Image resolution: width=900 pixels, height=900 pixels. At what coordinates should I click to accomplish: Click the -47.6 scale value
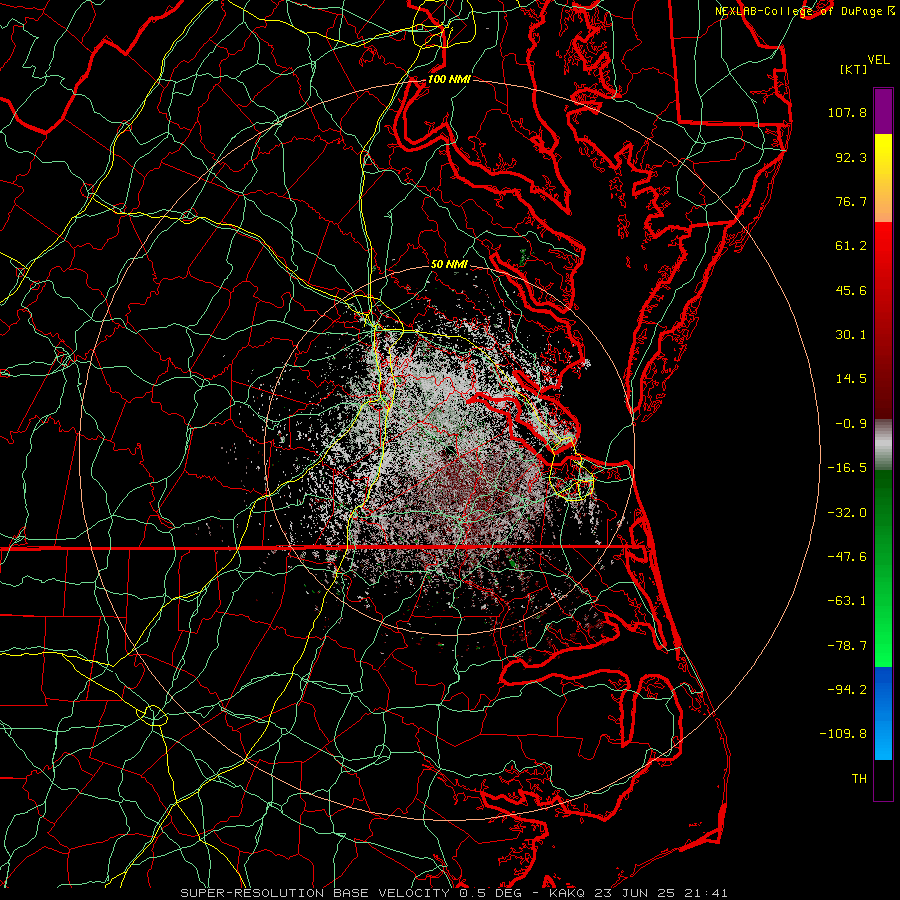pyautogui.click(x=847, y=557)
